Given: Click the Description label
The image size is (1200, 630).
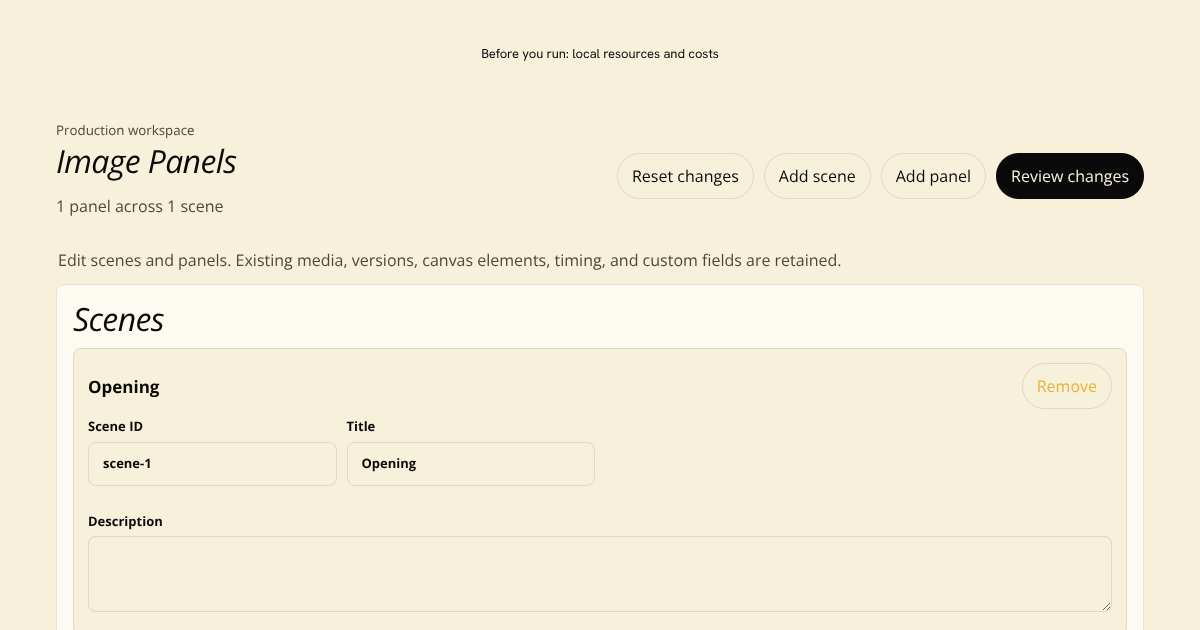Looking at the screenshot, I should coord(125,521).
